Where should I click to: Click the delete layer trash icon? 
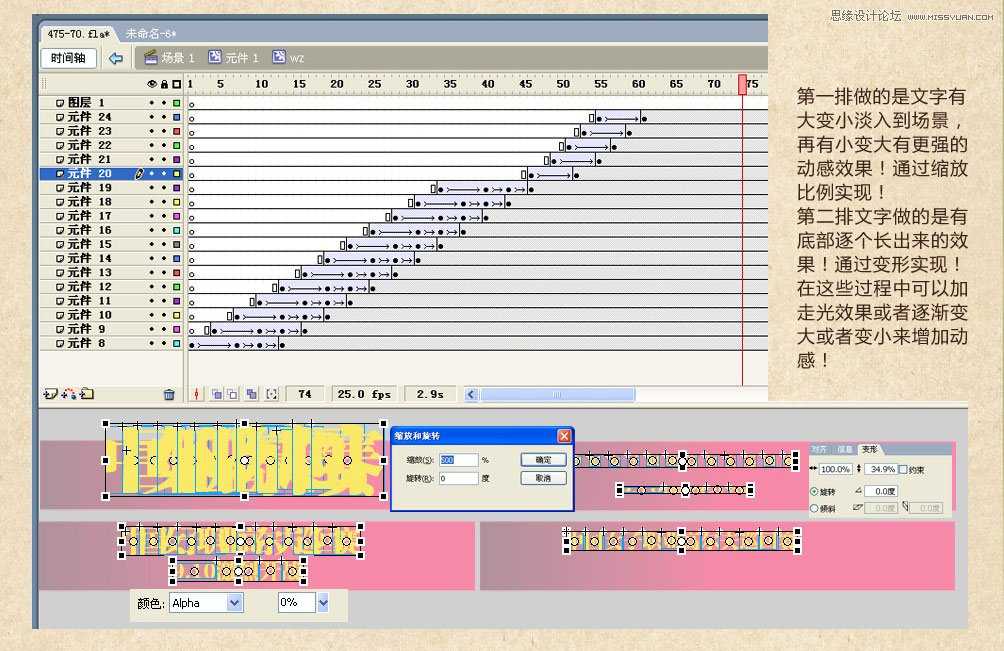click(x=169, y=394)
